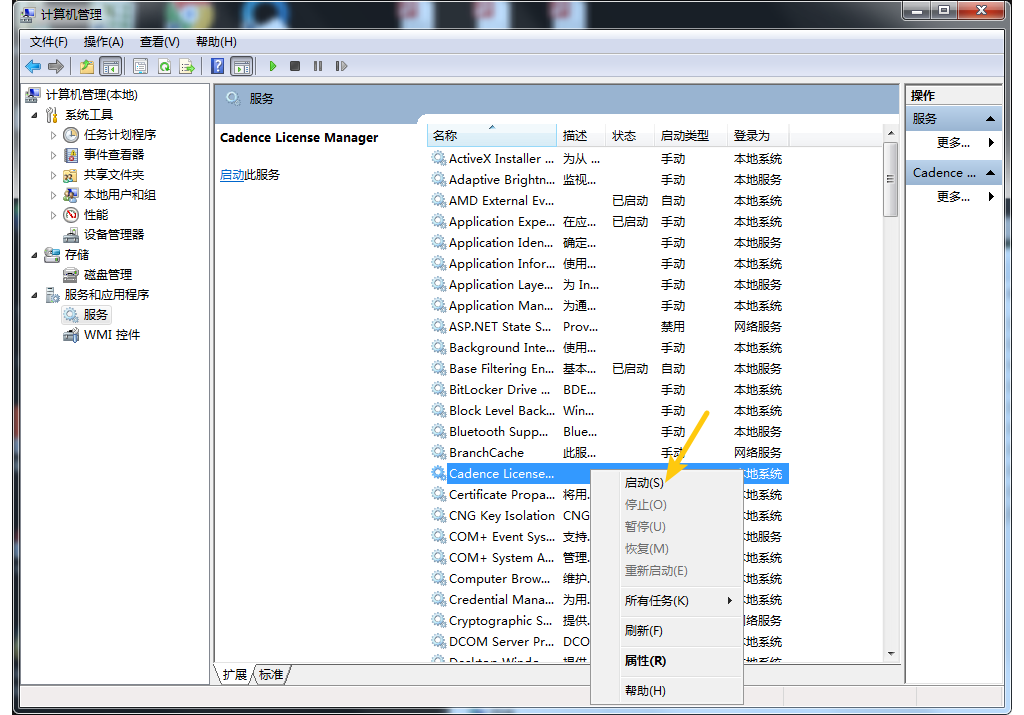1024x715 pixels.
Task: Click the services list scrollbar down arrow
Action: click(891, 654)
